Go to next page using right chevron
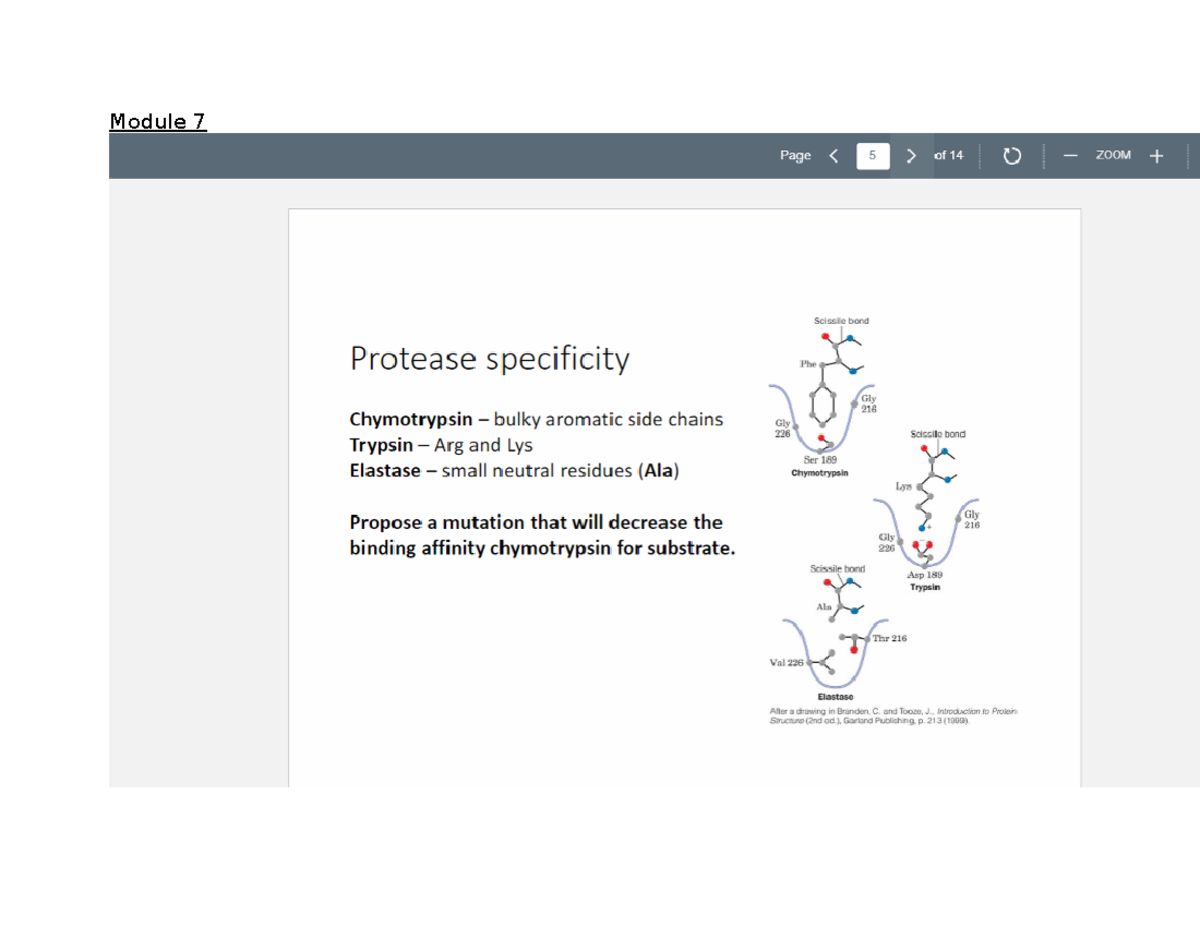 (x=911, y=155)
